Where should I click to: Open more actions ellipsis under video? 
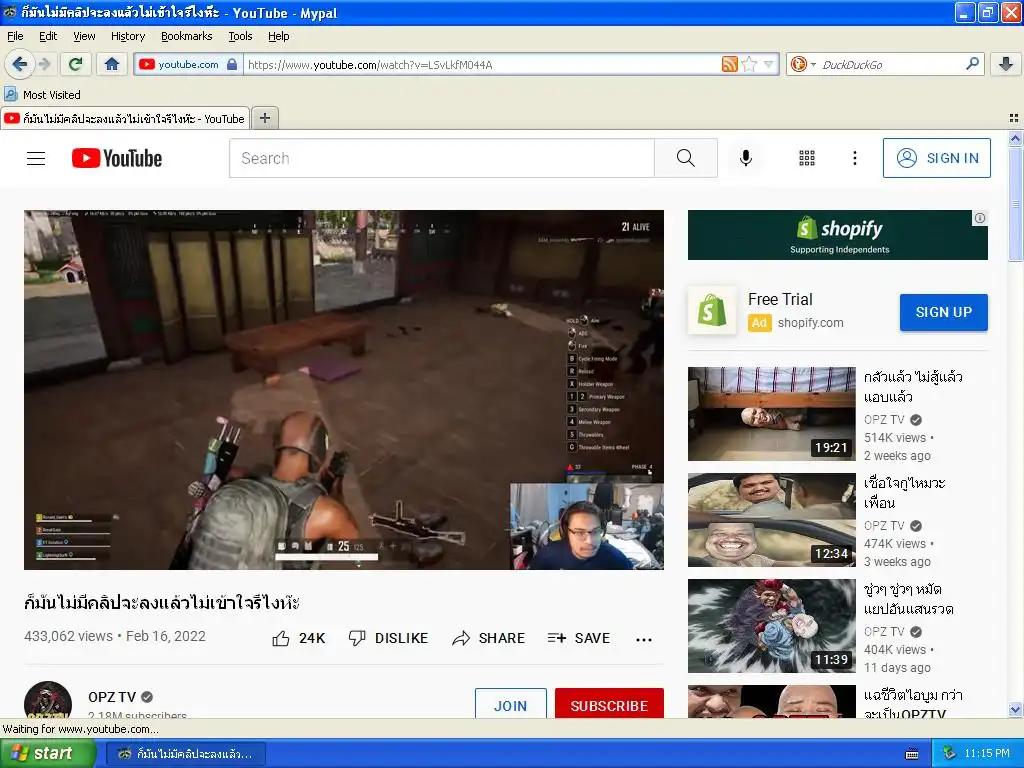(x=644, y=639)
